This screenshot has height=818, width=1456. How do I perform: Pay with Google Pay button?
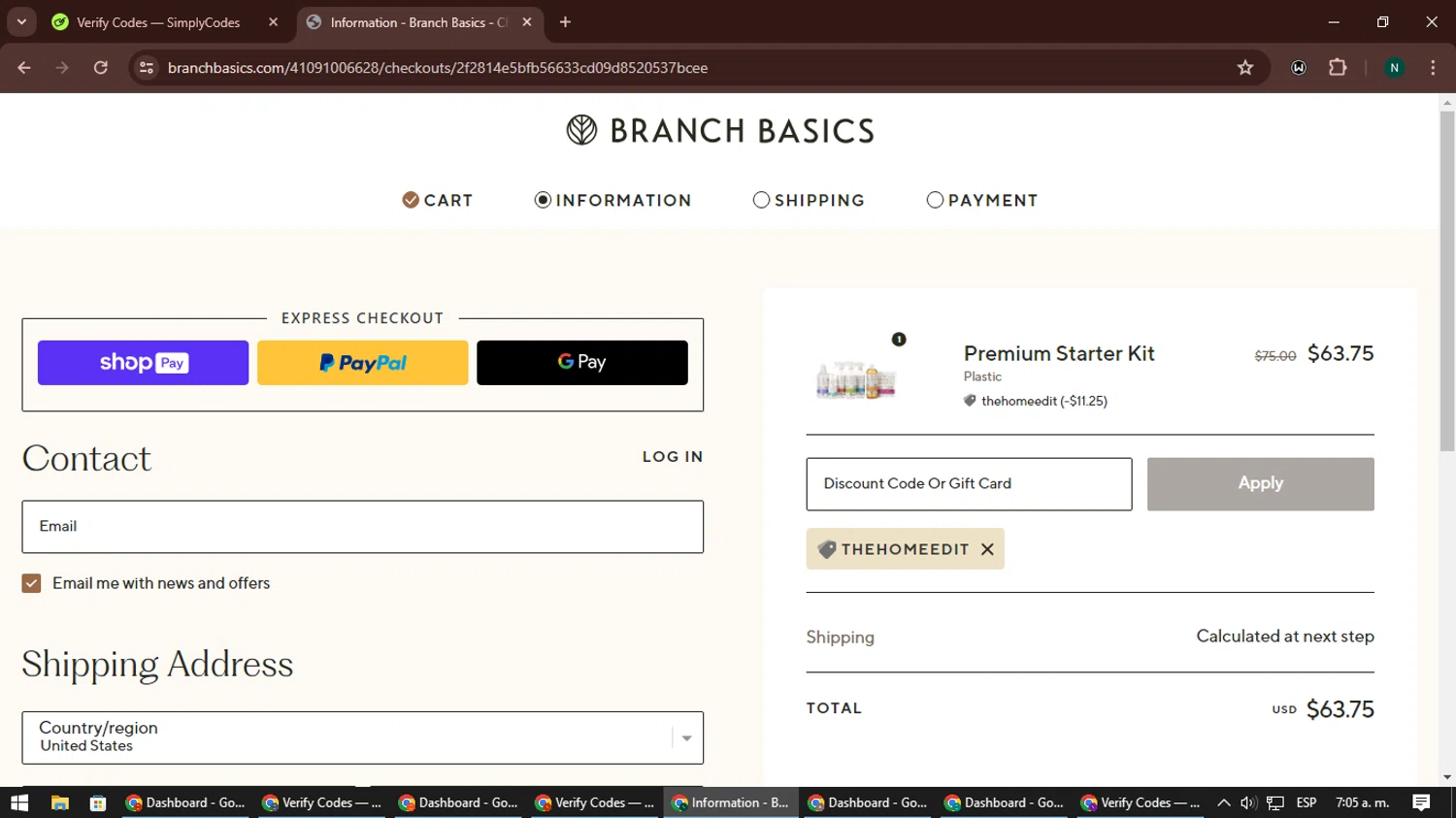(582, 363)
